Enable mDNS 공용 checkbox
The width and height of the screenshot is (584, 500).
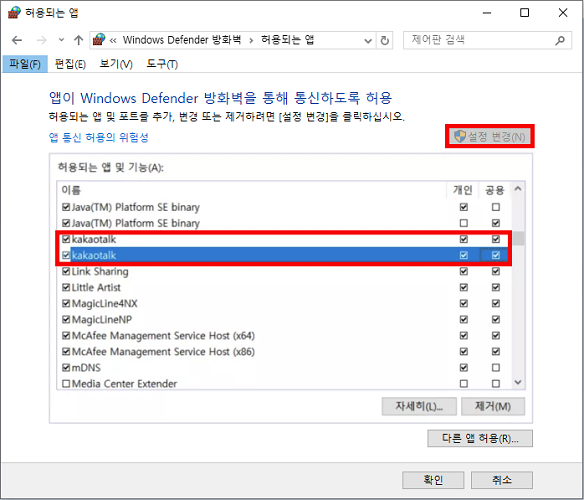(x=496, y=368)
